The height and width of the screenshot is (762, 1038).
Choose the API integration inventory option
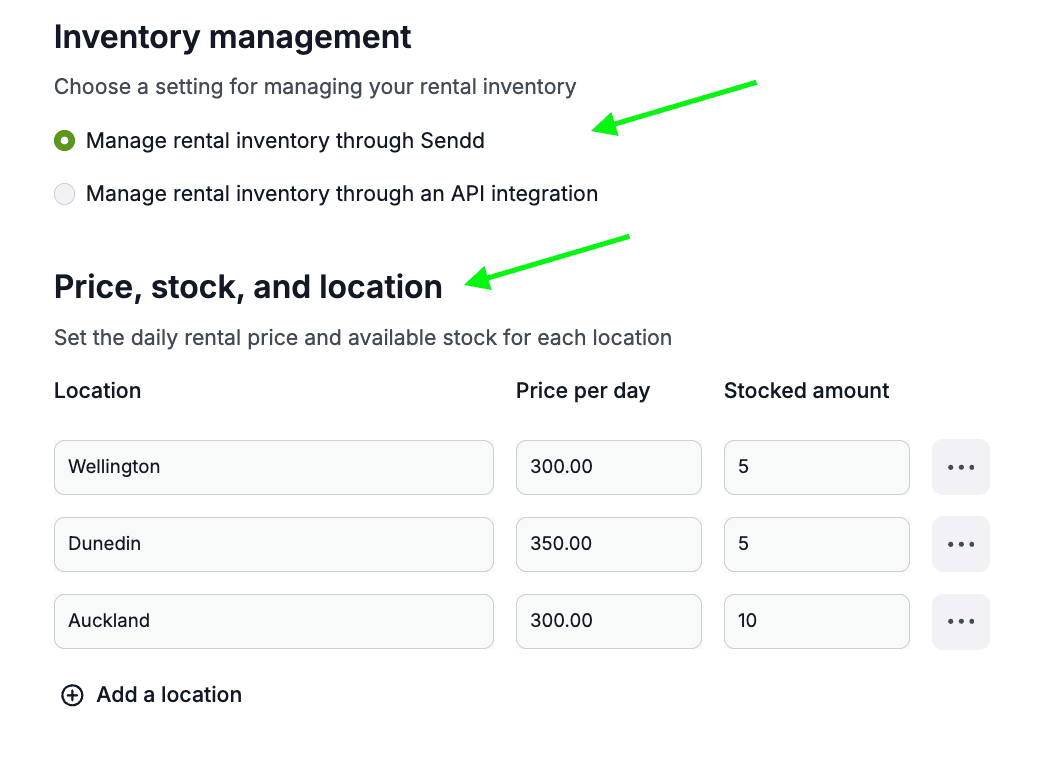tap(65, 194)
